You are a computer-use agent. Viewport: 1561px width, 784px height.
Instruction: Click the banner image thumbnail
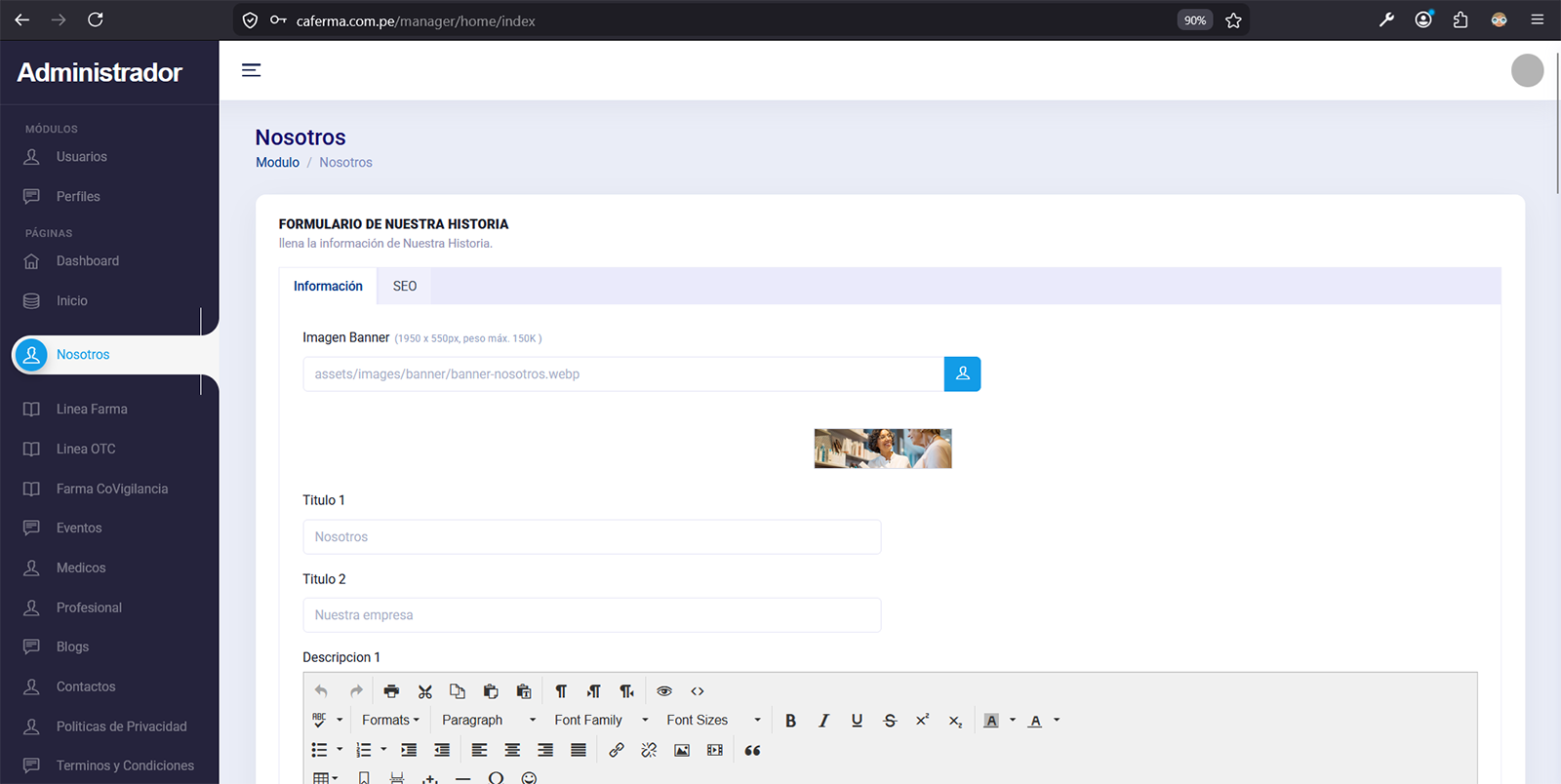click(883, 449)
